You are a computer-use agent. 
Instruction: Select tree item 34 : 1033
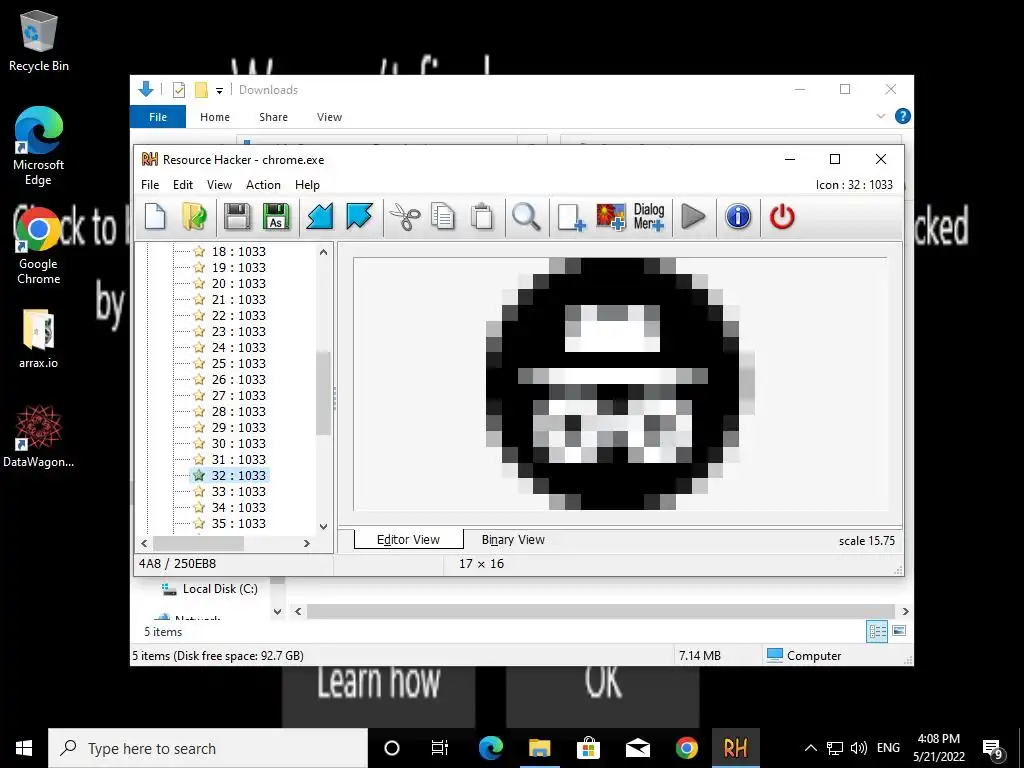[238, 507]
